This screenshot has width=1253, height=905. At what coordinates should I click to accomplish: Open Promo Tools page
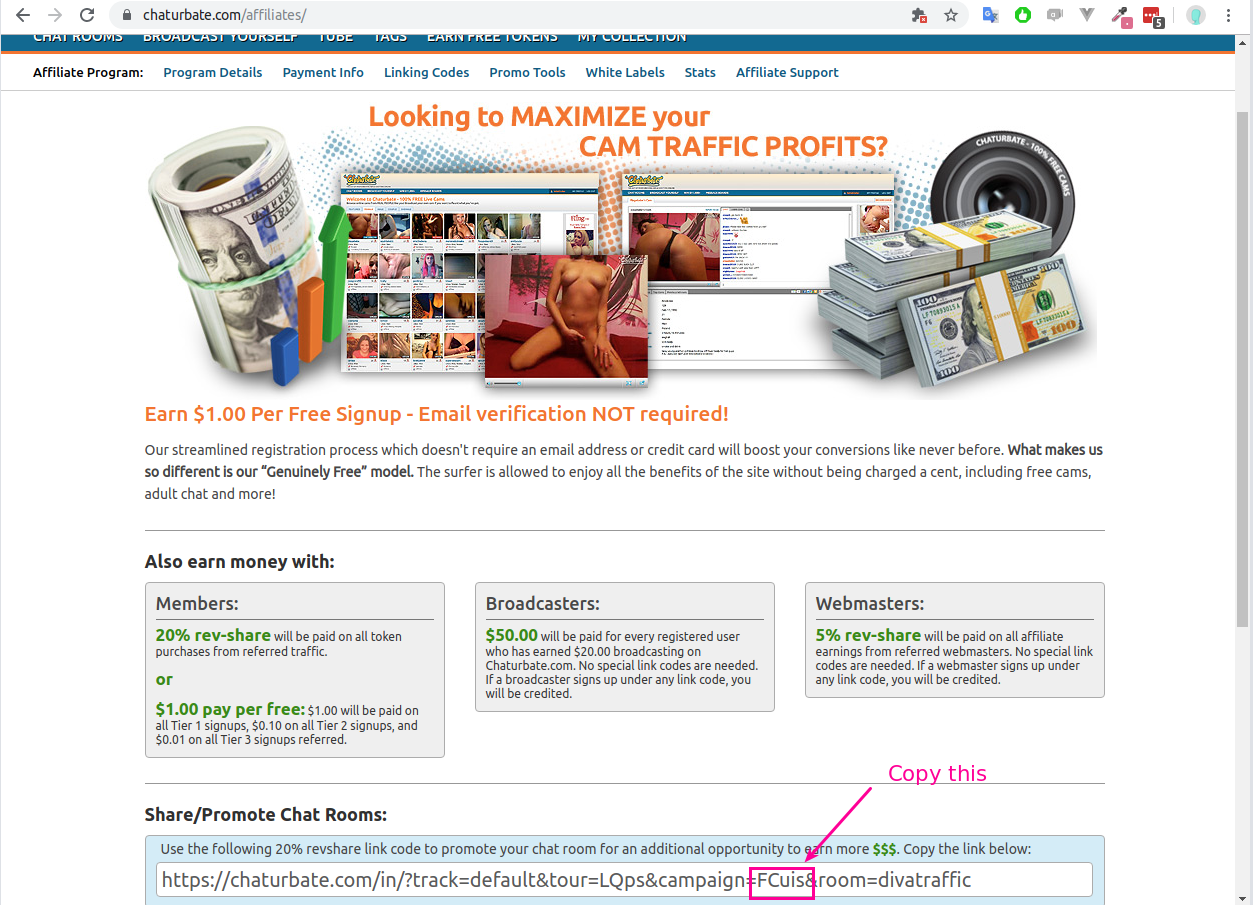pos(527,72)
